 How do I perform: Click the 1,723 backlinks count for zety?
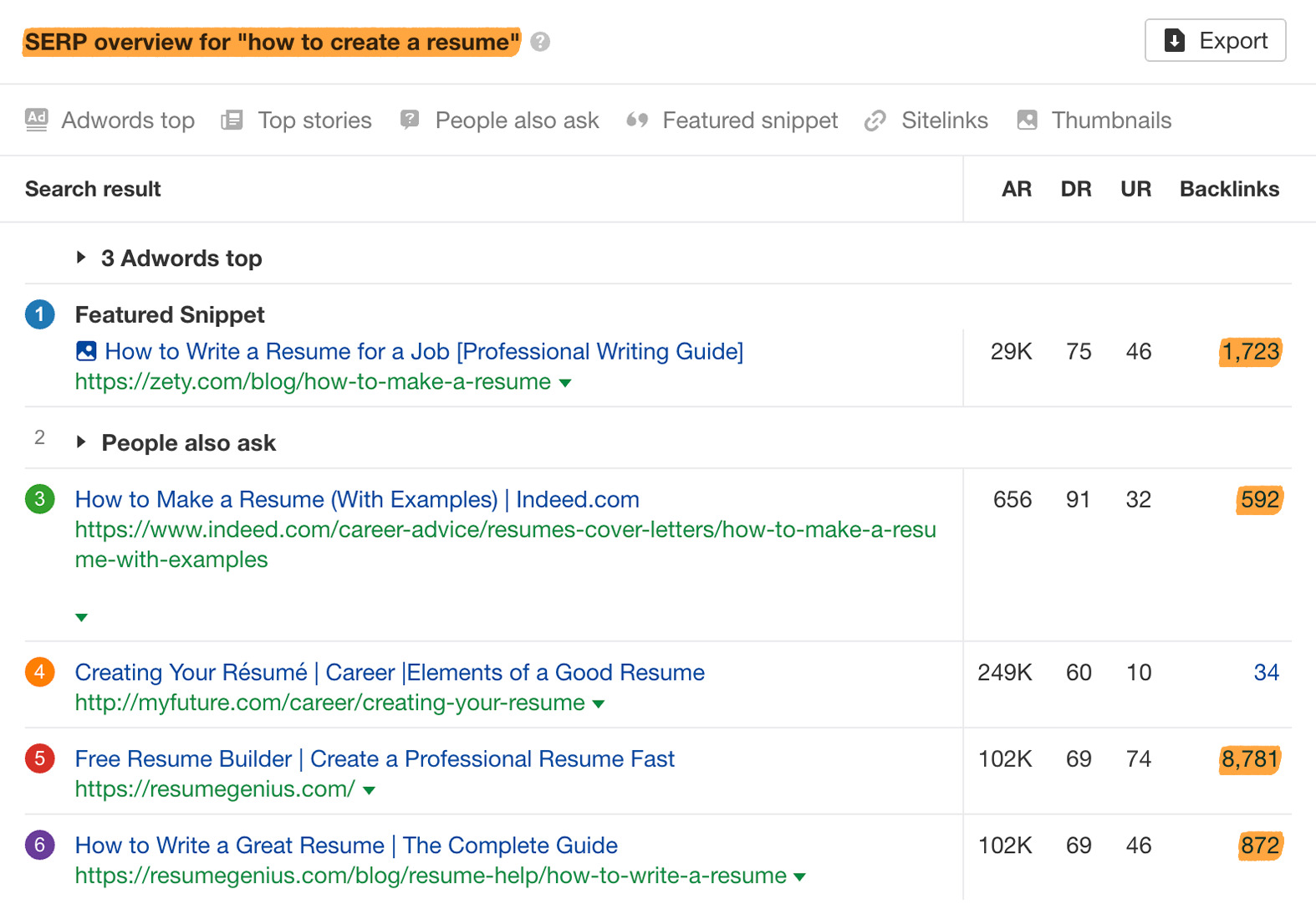(x=1250, y=351)
